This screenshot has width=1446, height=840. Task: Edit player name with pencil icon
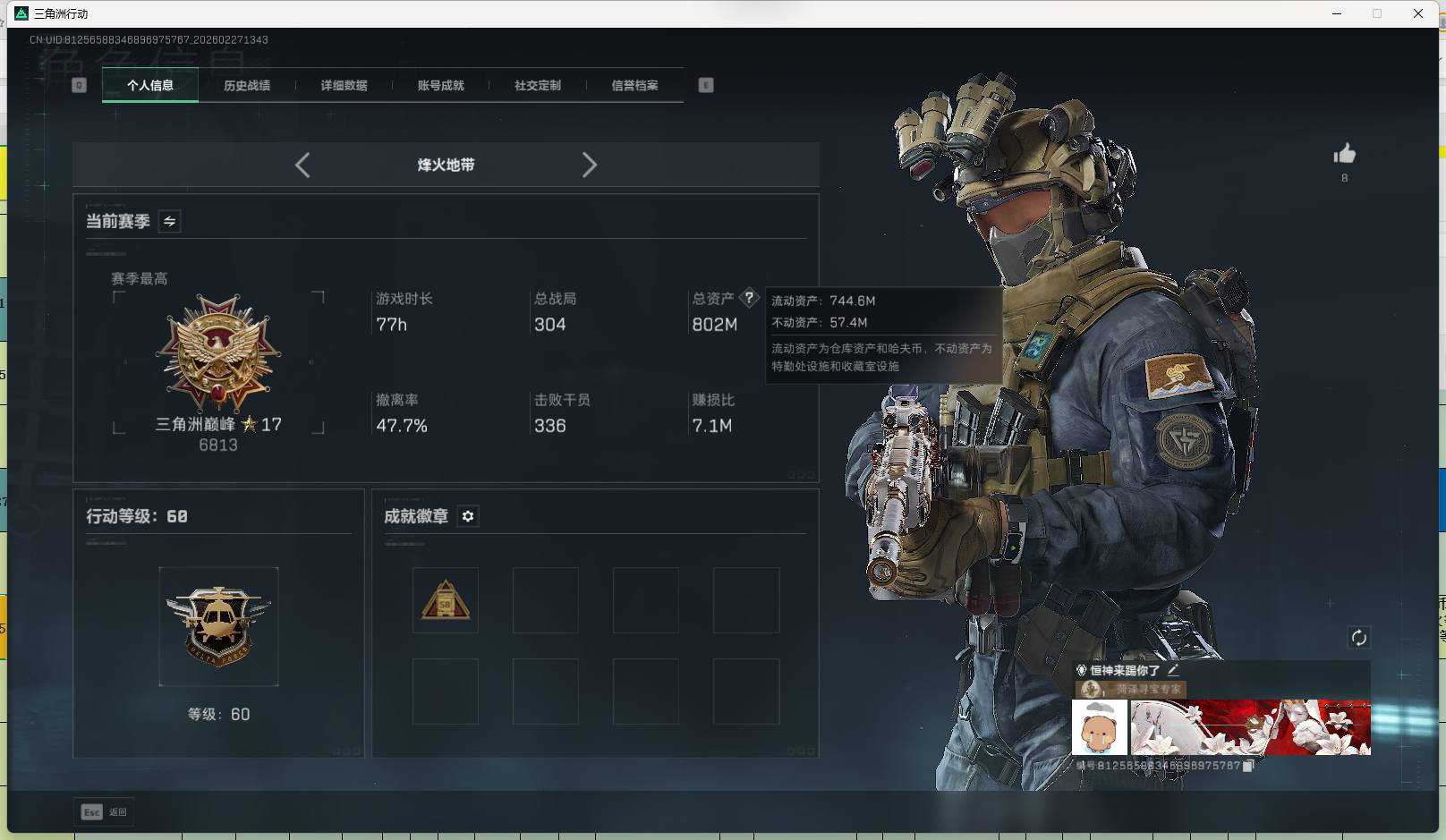(x=1172, y=669)
